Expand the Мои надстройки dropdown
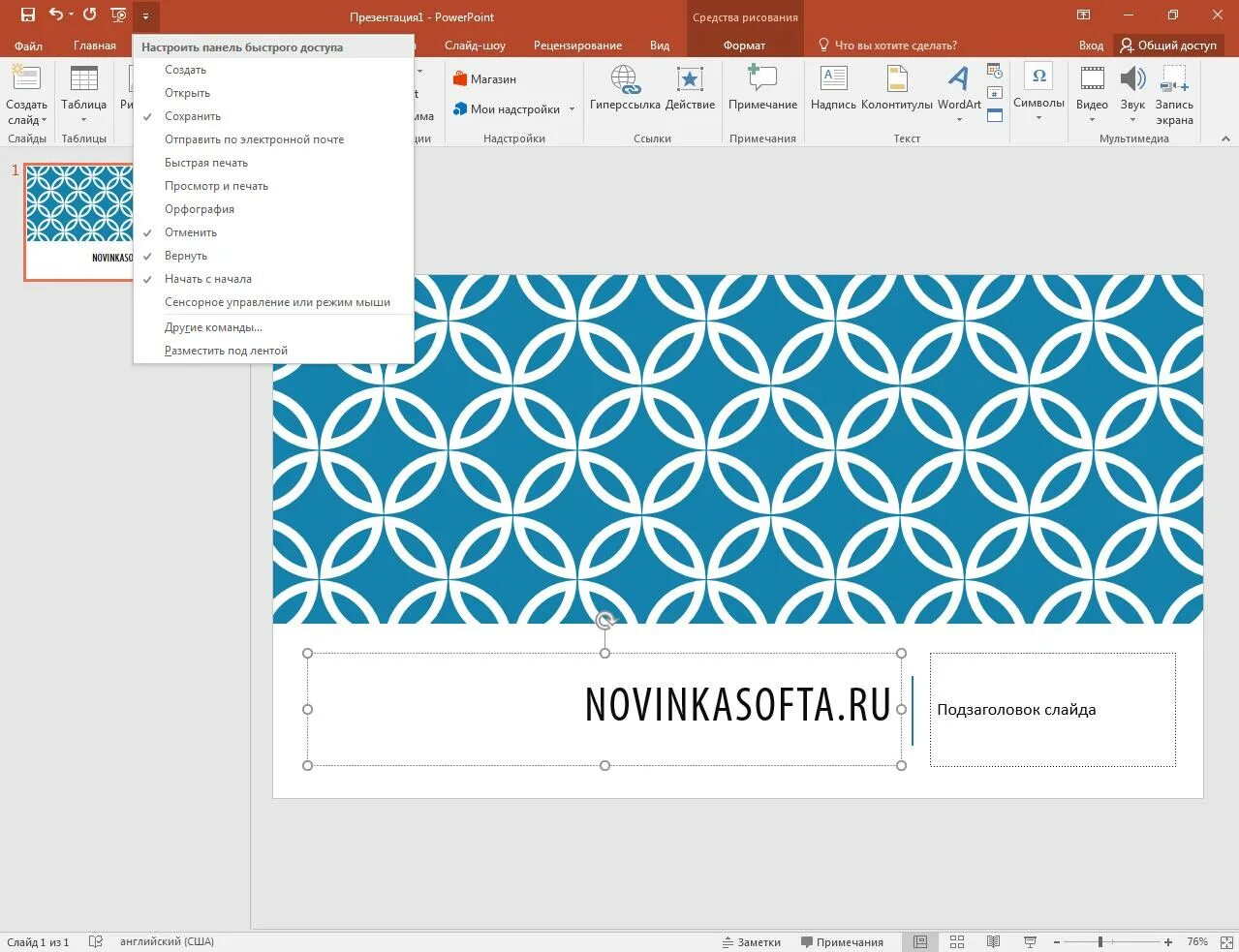The image size is (1239, 952). 571,108
